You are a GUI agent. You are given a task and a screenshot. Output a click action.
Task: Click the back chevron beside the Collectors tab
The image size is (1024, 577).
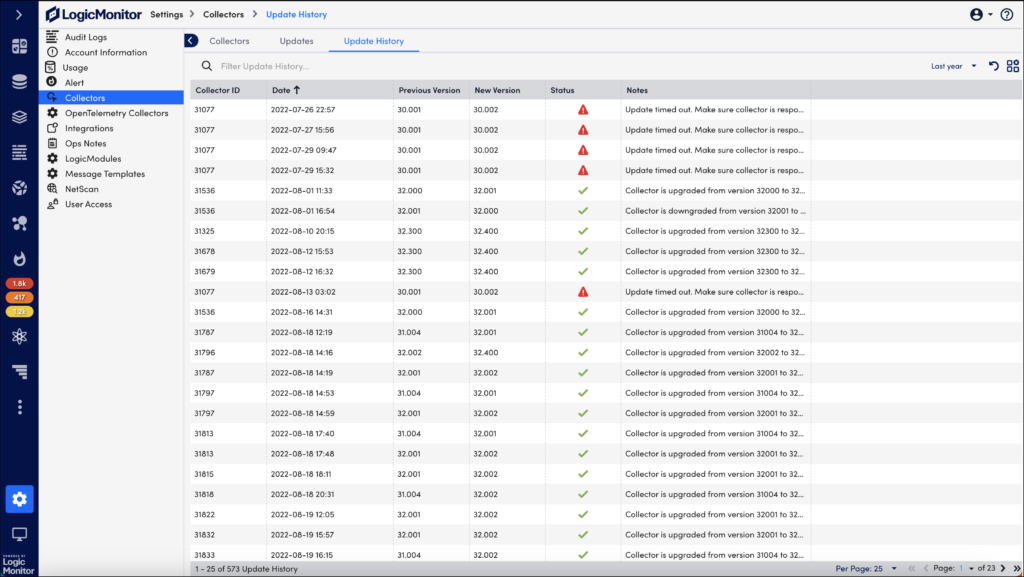pos(190,41)
